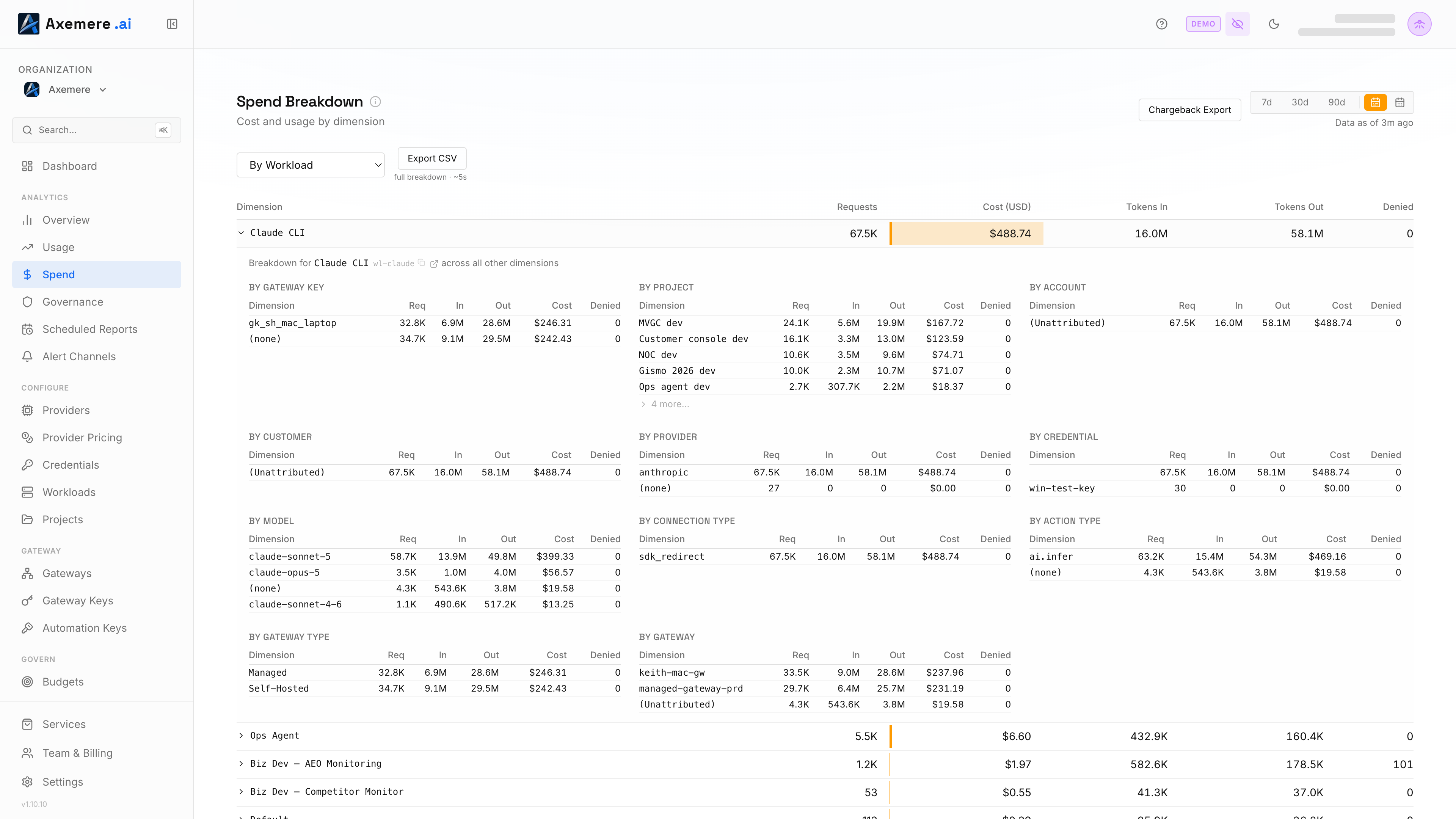Click the Provider Pricing coins icon

click(27, 438)
